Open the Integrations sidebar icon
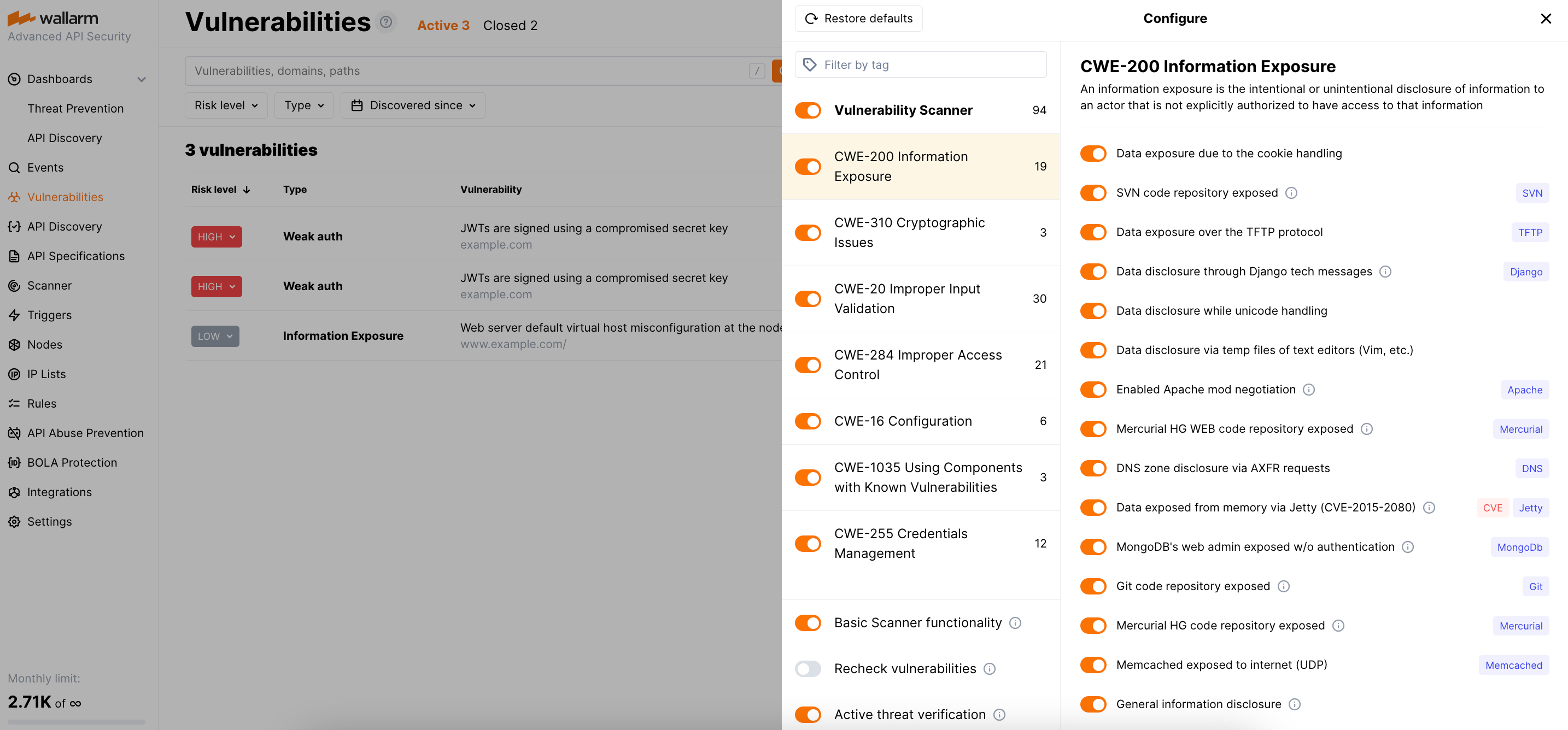The width and height of the screenshot is (1568, 730). pos(15,492)
